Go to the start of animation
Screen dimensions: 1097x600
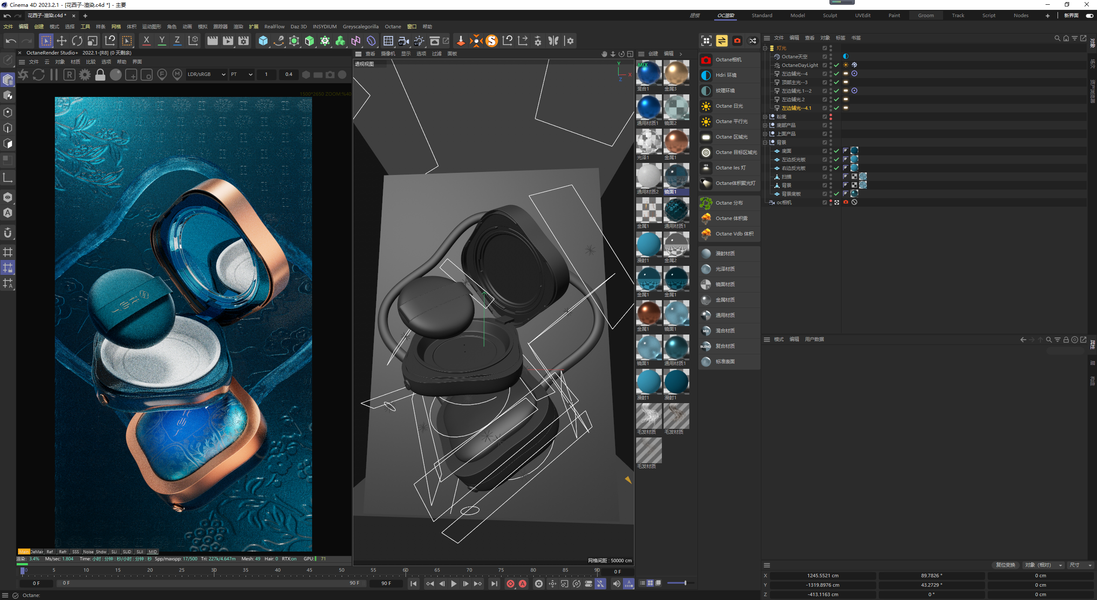413,583
